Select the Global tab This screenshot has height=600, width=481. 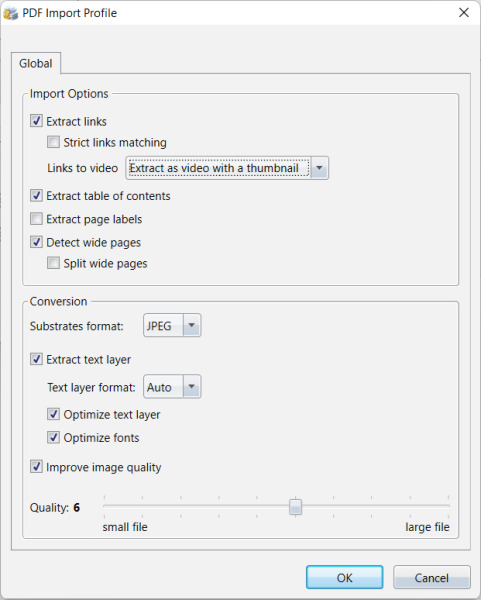click(36, 63)
